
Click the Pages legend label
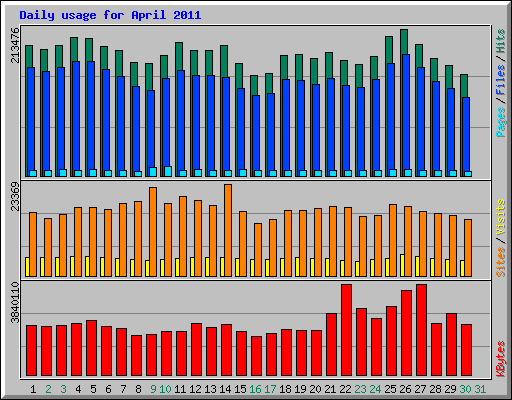[x=501, y=122]
